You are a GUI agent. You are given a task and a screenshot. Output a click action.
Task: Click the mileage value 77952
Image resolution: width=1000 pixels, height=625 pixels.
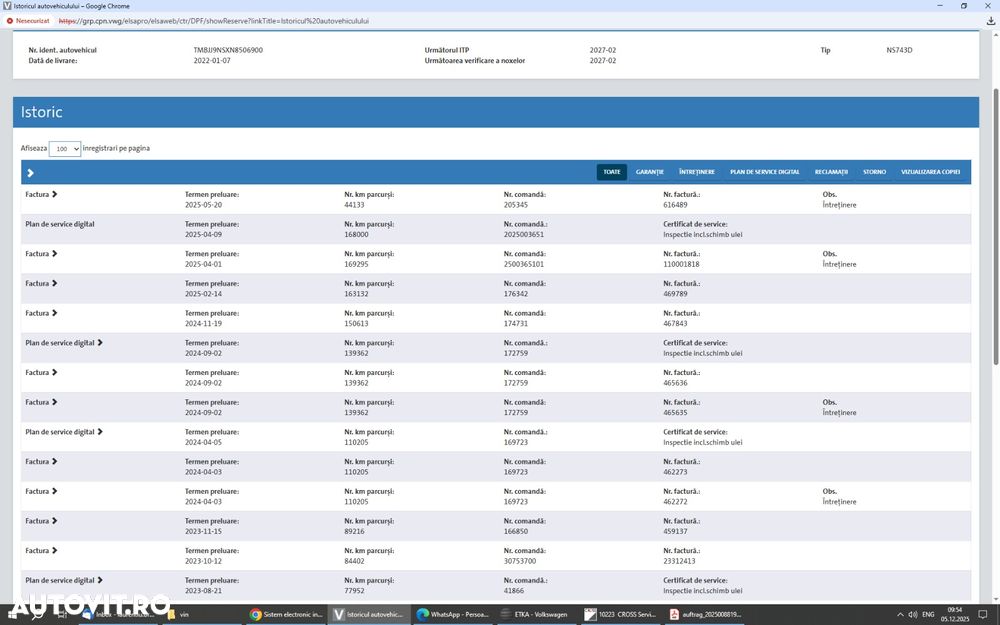pyautogui.click(x=355, y=591)
